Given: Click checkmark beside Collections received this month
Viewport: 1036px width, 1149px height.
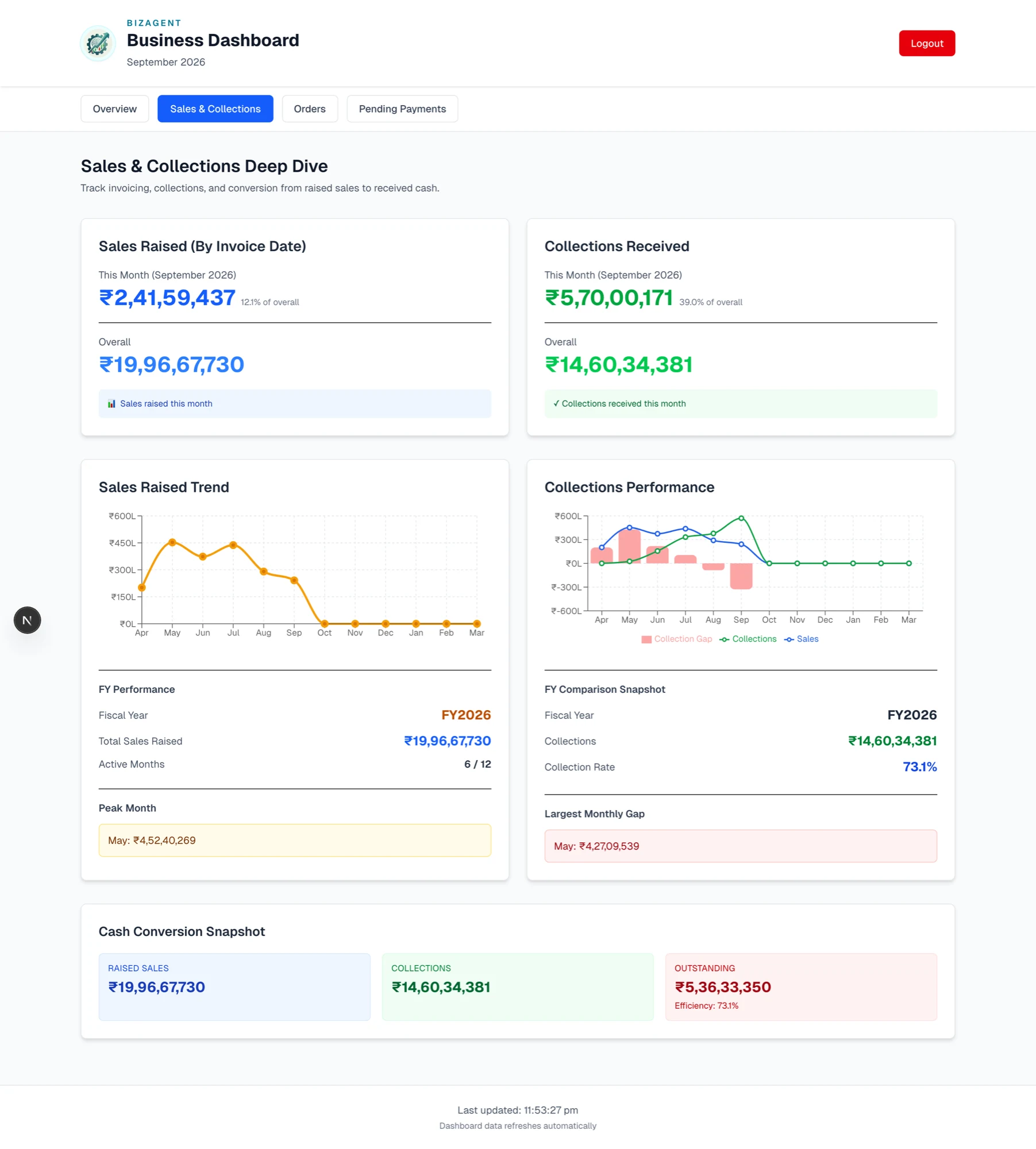Looking at the screenshot, I should coord(556,404).
